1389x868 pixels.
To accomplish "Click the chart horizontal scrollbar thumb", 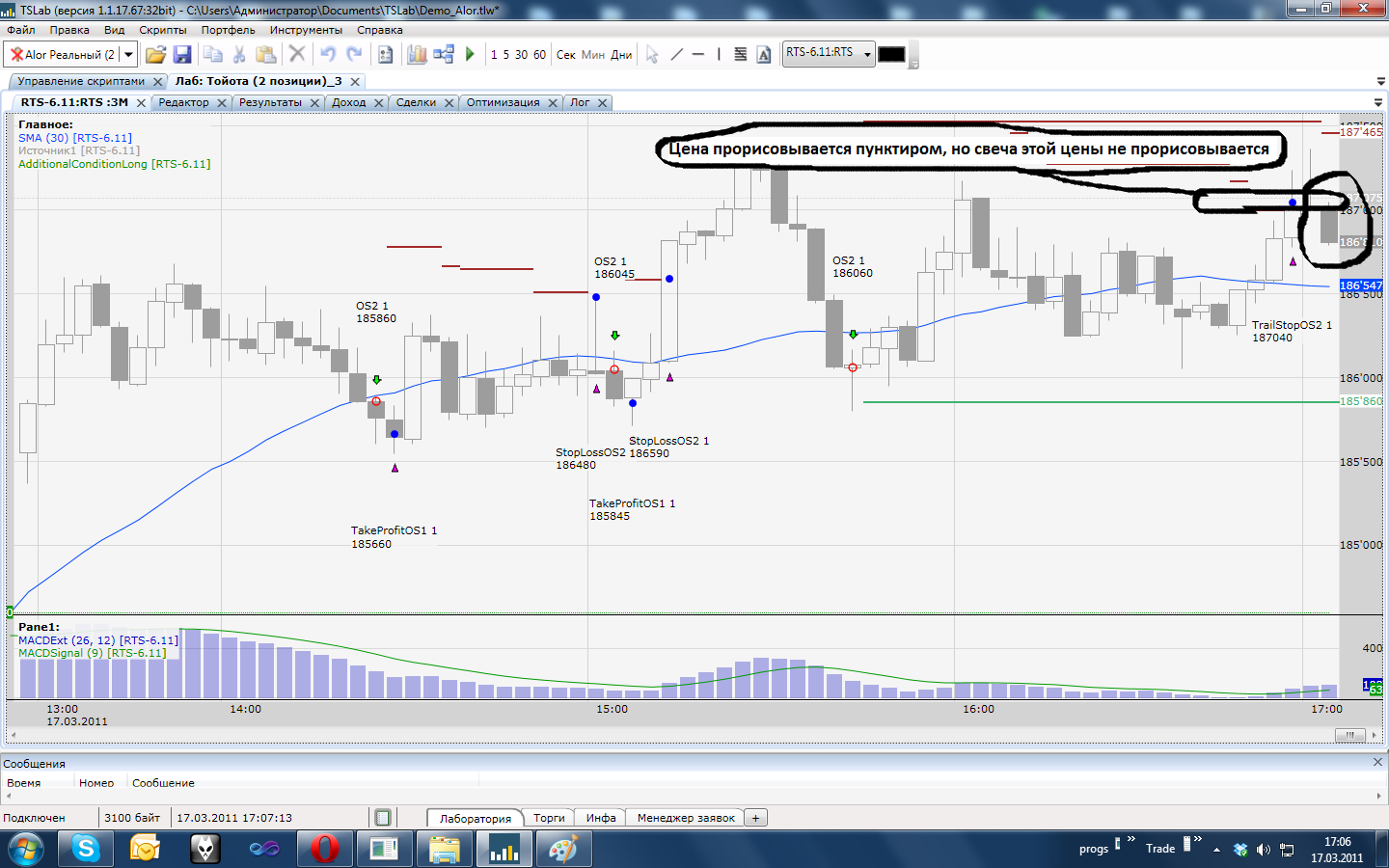I will click(1350, 735).
